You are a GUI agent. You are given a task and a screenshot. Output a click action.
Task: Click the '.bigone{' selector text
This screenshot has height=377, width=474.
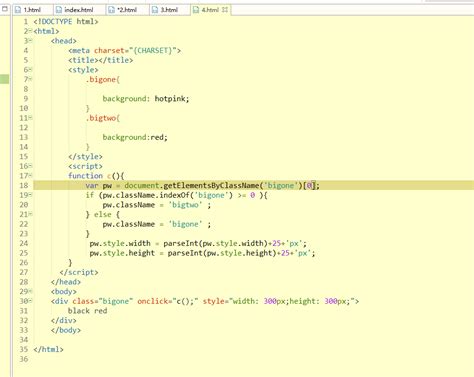point(103,79)
